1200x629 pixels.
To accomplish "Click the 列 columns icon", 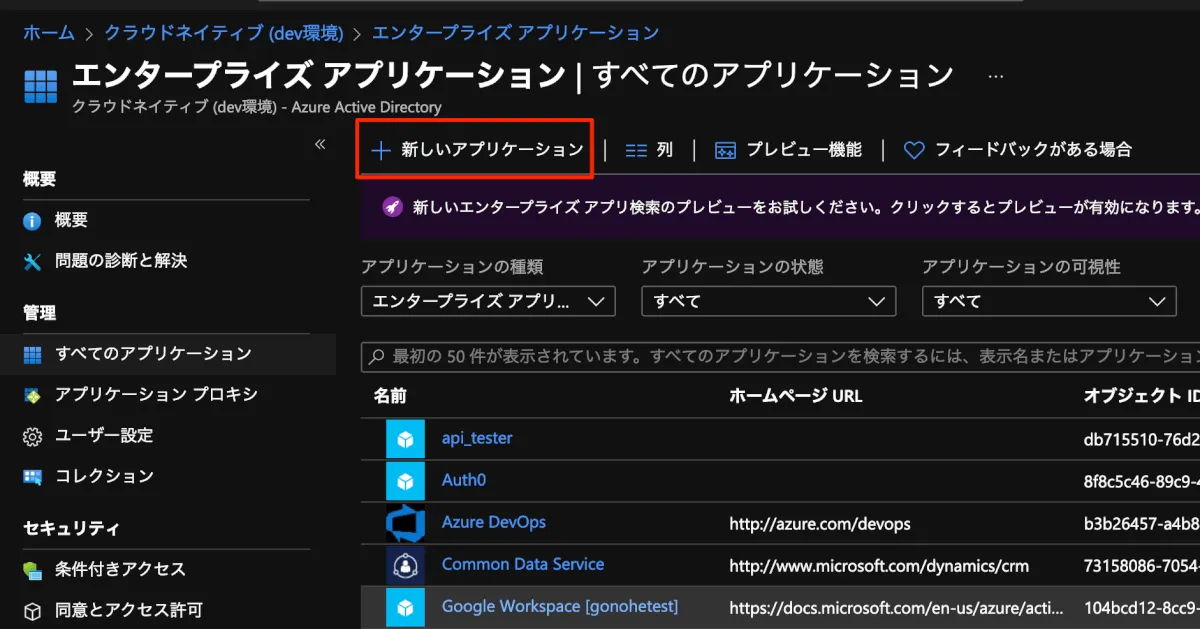I will pos(636,150).
